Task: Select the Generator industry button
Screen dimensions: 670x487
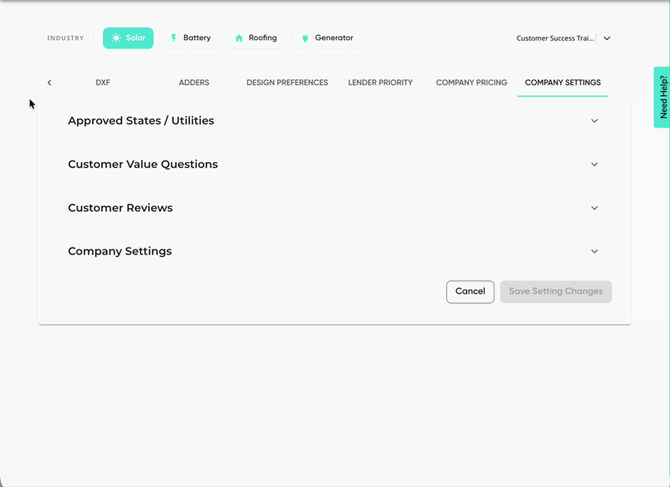Action: point(327,38)
